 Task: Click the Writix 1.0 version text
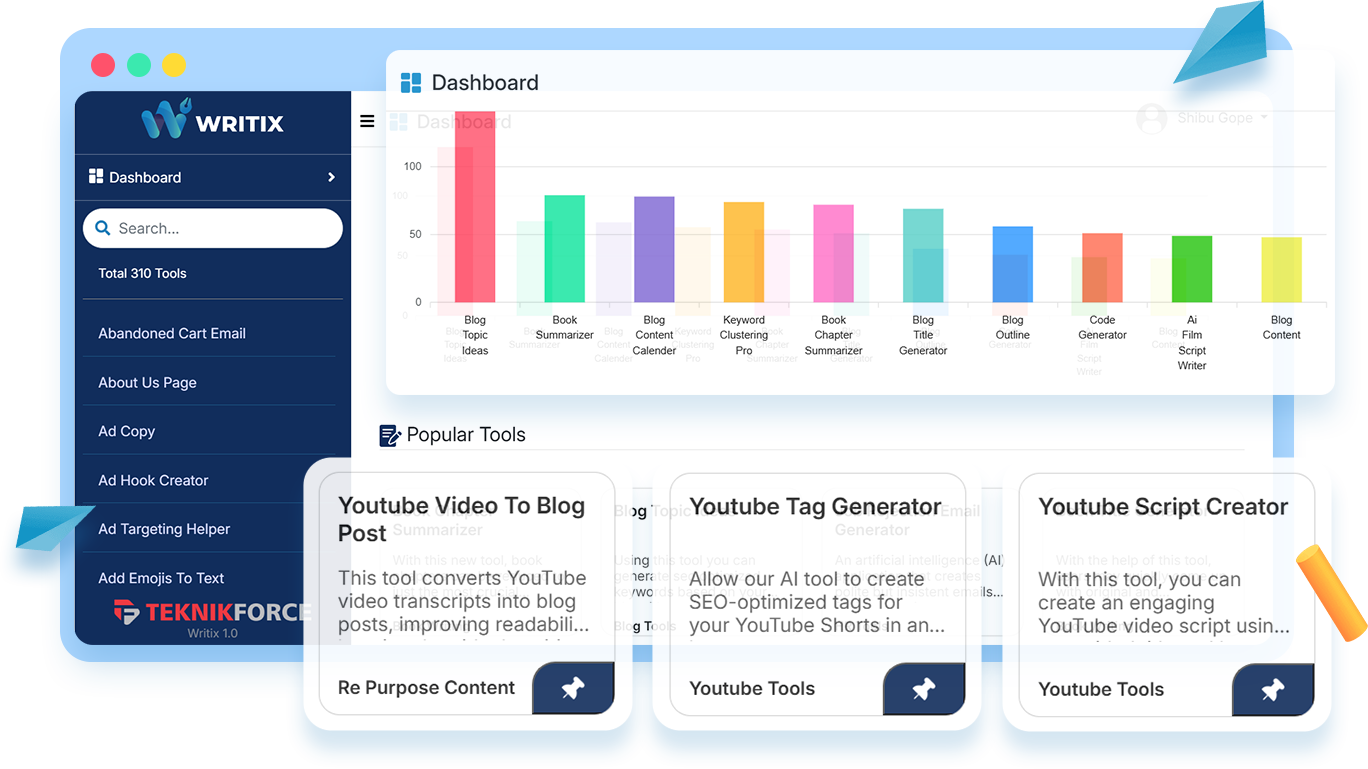pos(212,633)
